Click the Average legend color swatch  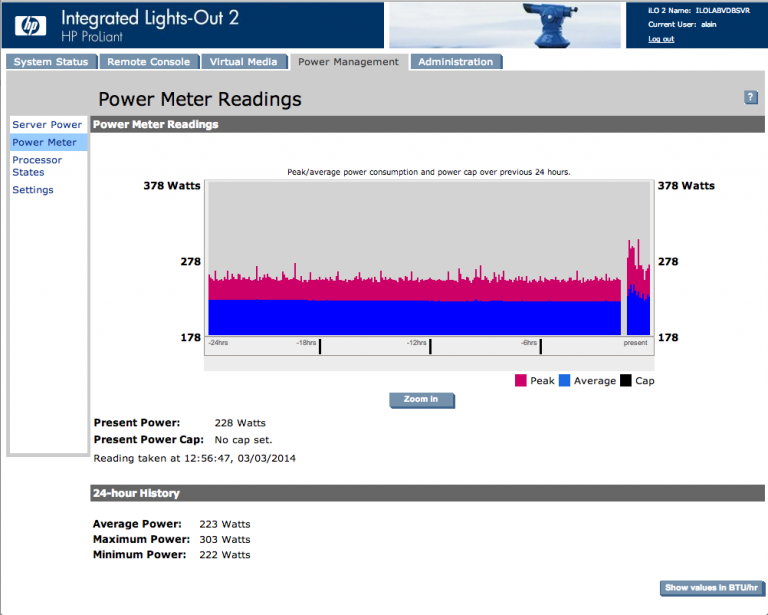click(564, 380)
